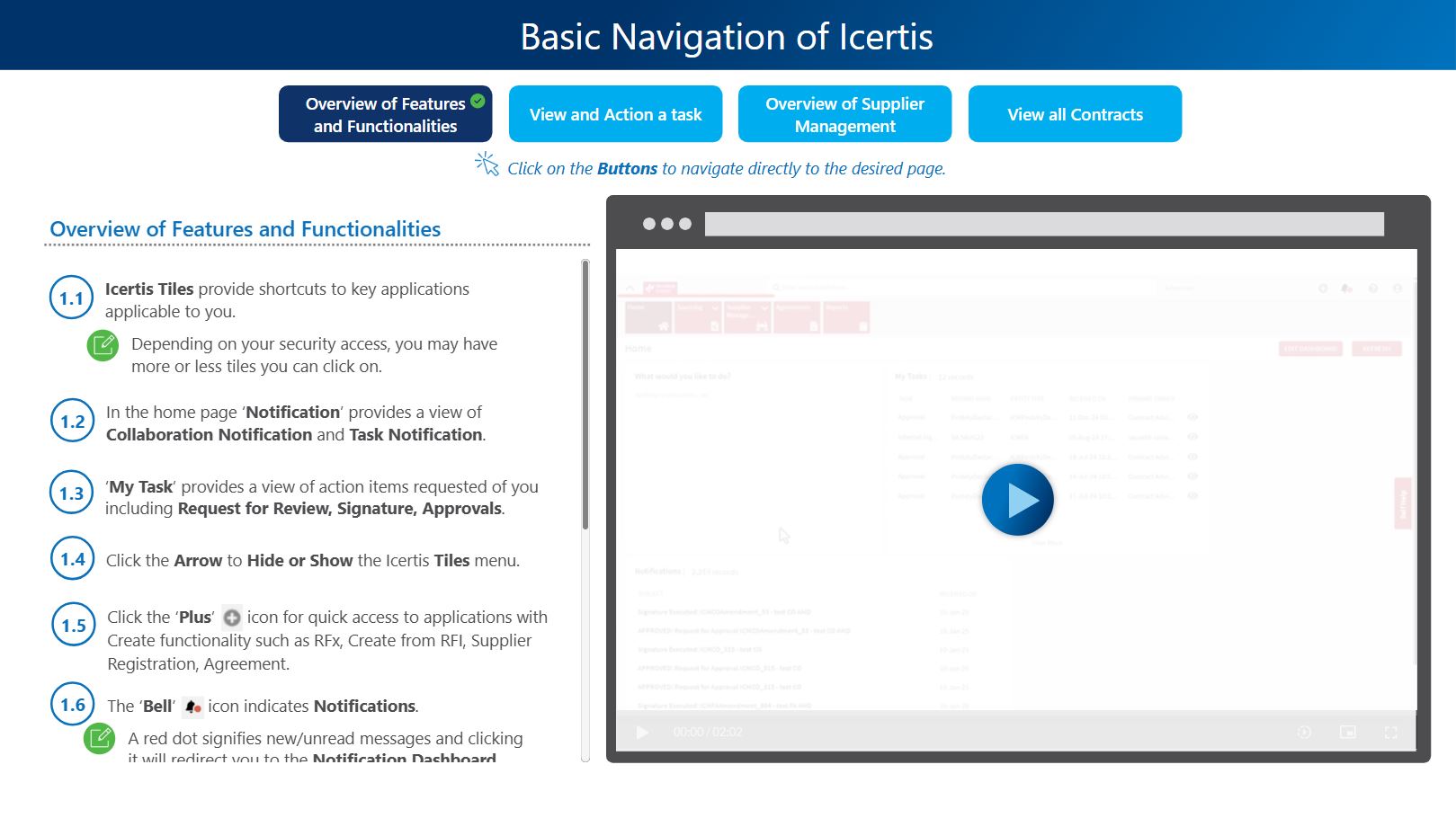Click the Bell icon in step 1.6
This screenshot has height=818, width=1456.
click(x=192, y=707)
